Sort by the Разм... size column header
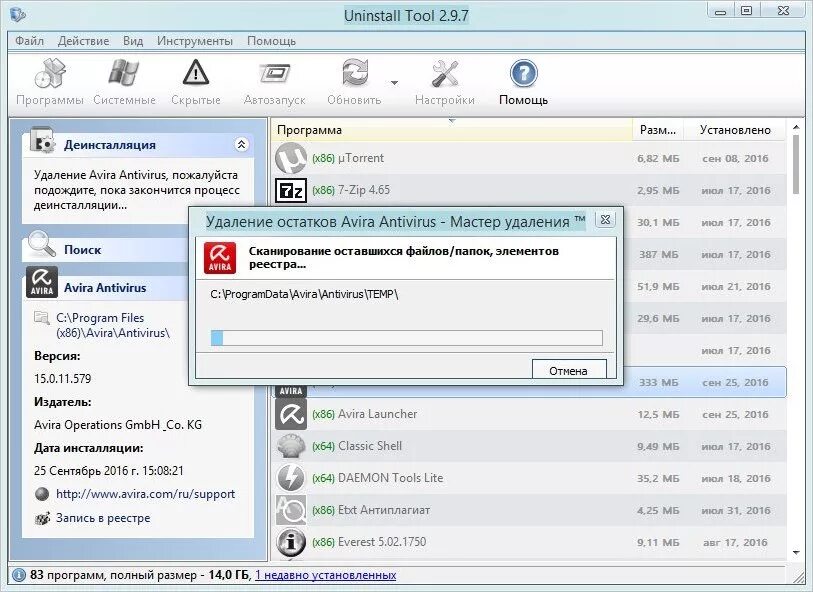The height and width of the screenshot is (592, 813). 658,130
